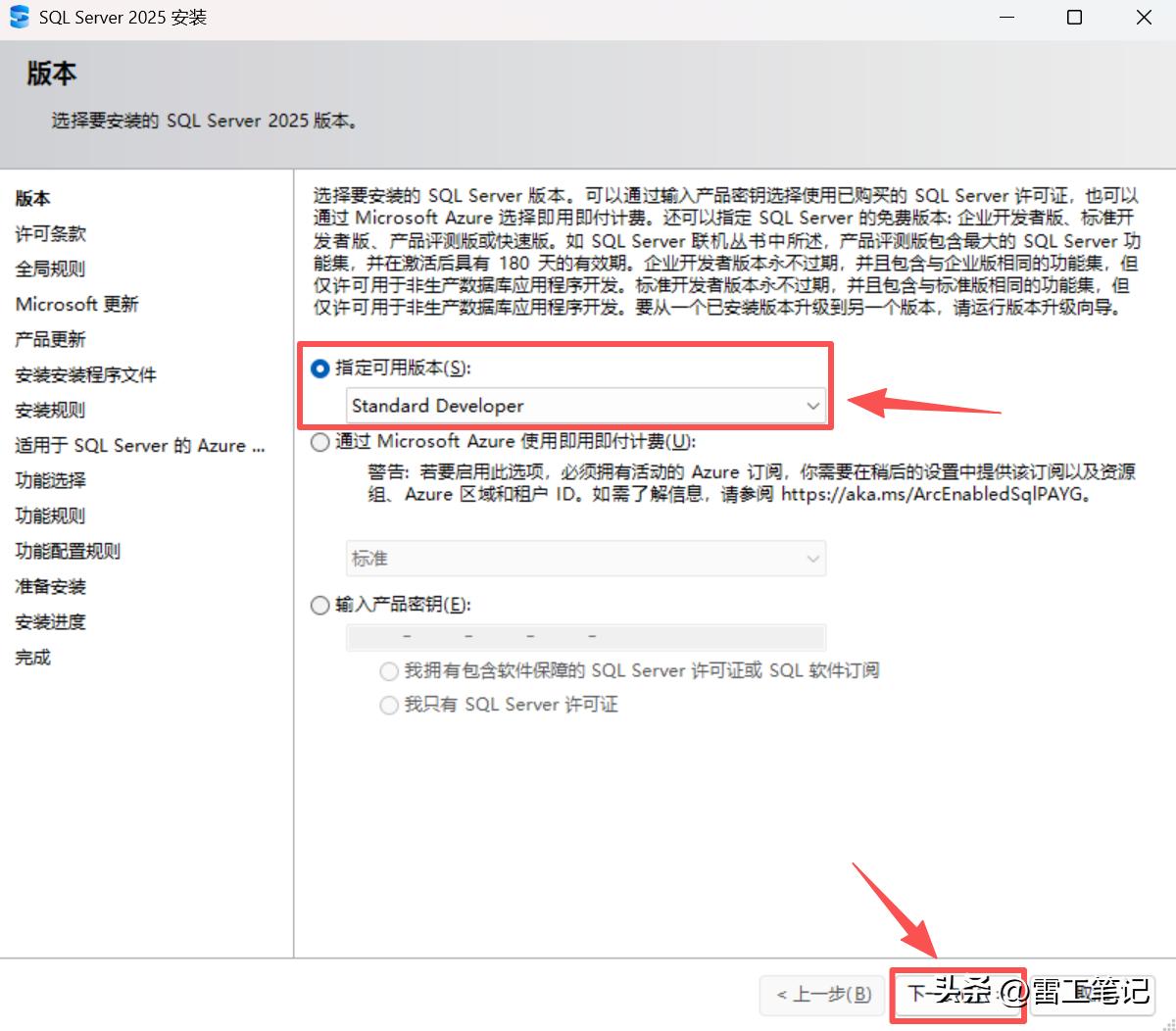Click the subtitle 选择要安装的 SQL Server 2025 版本。
Image resolution: width=1176 pixels, height=1031 pixels.
205,121
